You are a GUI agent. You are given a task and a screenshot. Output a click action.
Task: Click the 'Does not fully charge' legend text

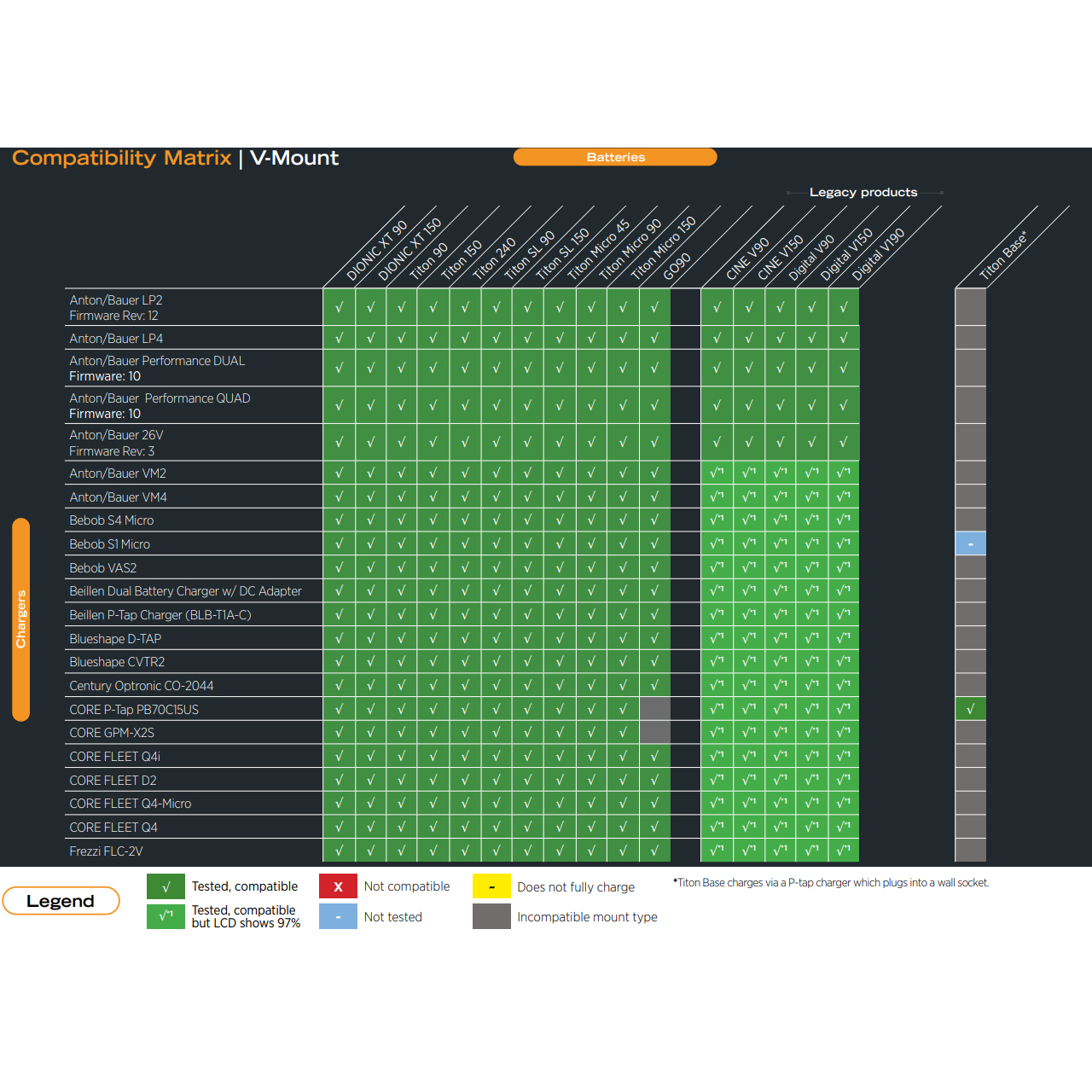[576, 887]
